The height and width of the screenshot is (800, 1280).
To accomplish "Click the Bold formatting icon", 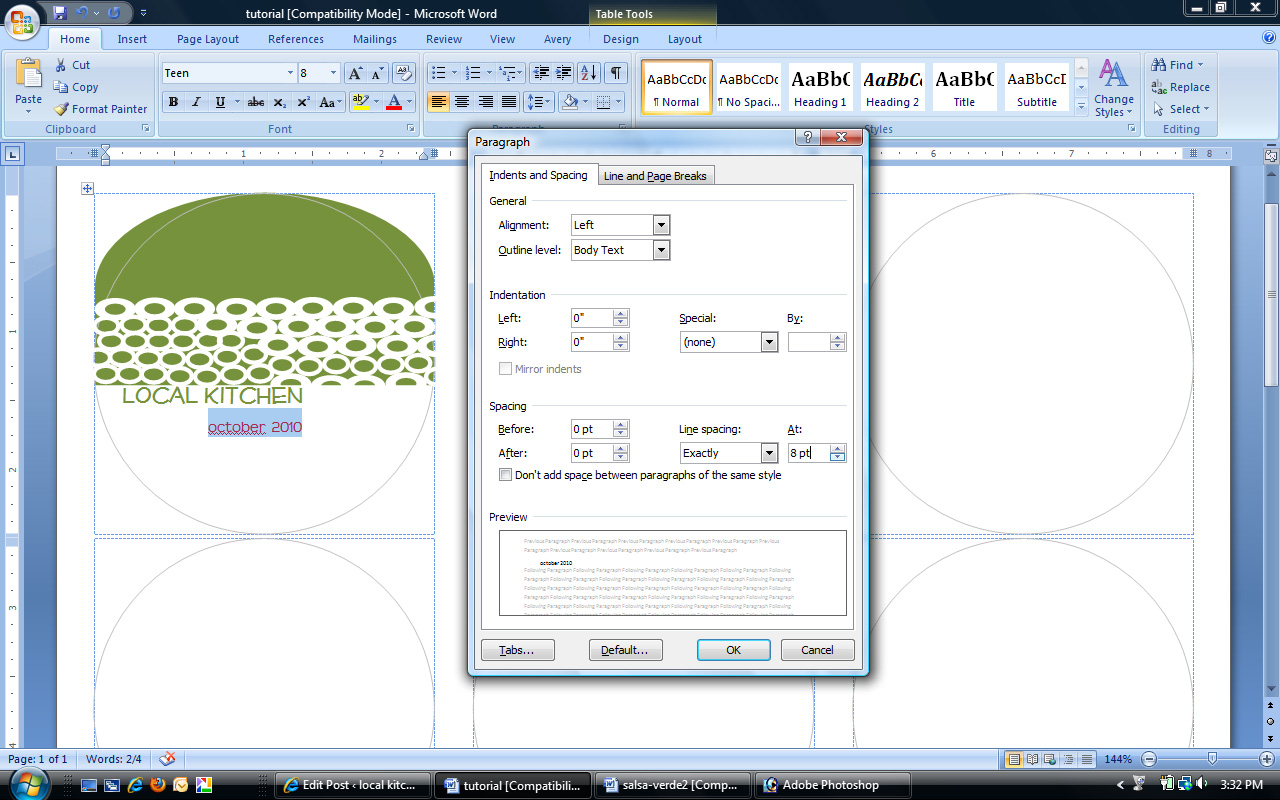I will tap(173, 102).
